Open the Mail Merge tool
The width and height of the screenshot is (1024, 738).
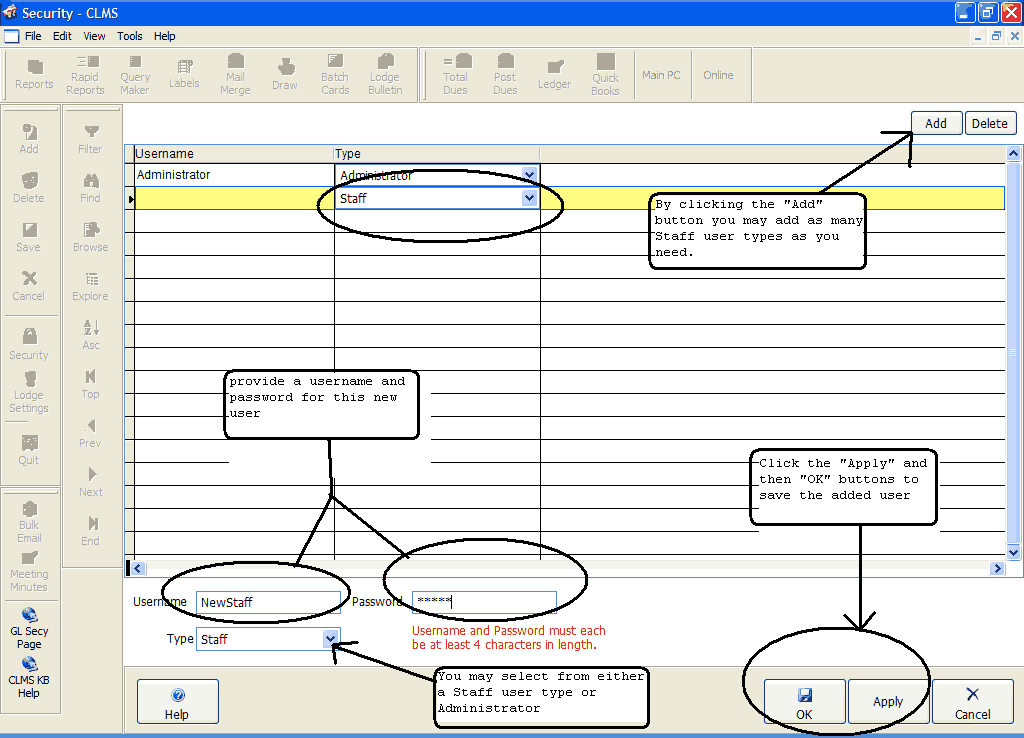(235, 75)
